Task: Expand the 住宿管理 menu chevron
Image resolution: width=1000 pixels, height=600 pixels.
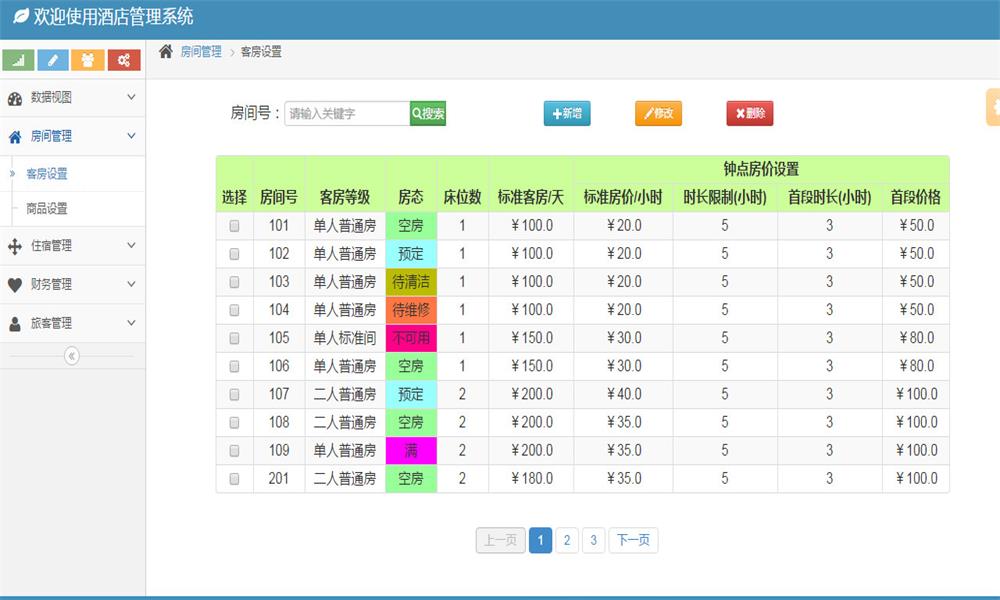Action: (131, 245)
